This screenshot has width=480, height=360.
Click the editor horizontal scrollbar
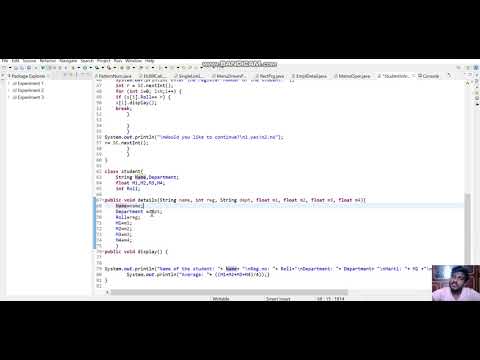coord(229,292)
